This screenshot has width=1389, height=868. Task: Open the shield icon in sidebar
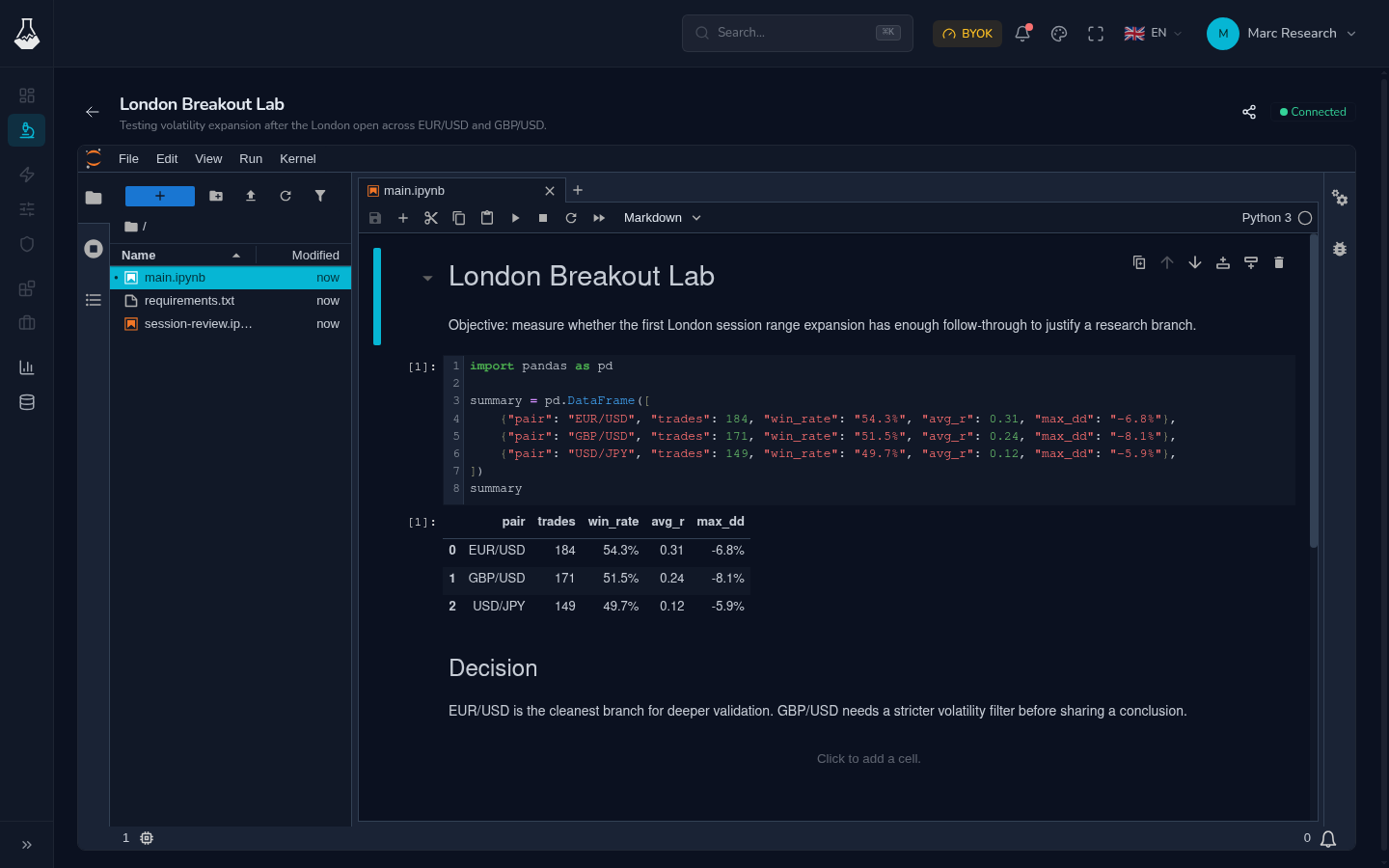pyautogui.click(x=27, y=244)
